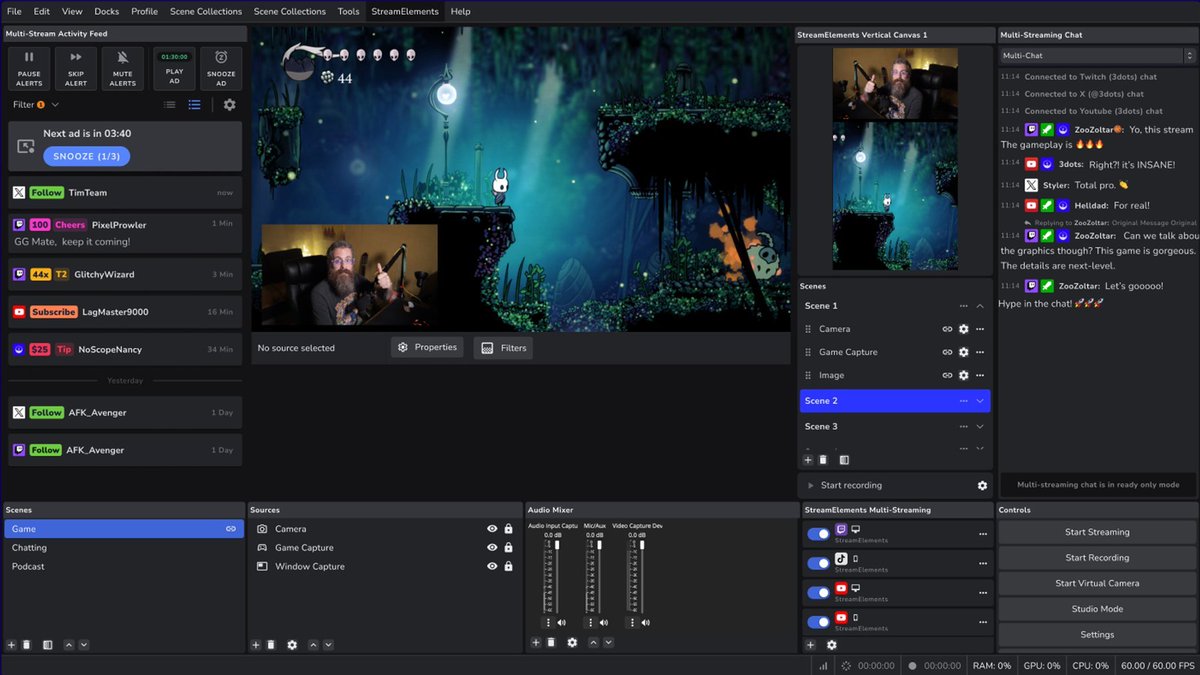Click the Snooze Ad alarm clock button
The image size is (1200, 675).
pos(221,68)
